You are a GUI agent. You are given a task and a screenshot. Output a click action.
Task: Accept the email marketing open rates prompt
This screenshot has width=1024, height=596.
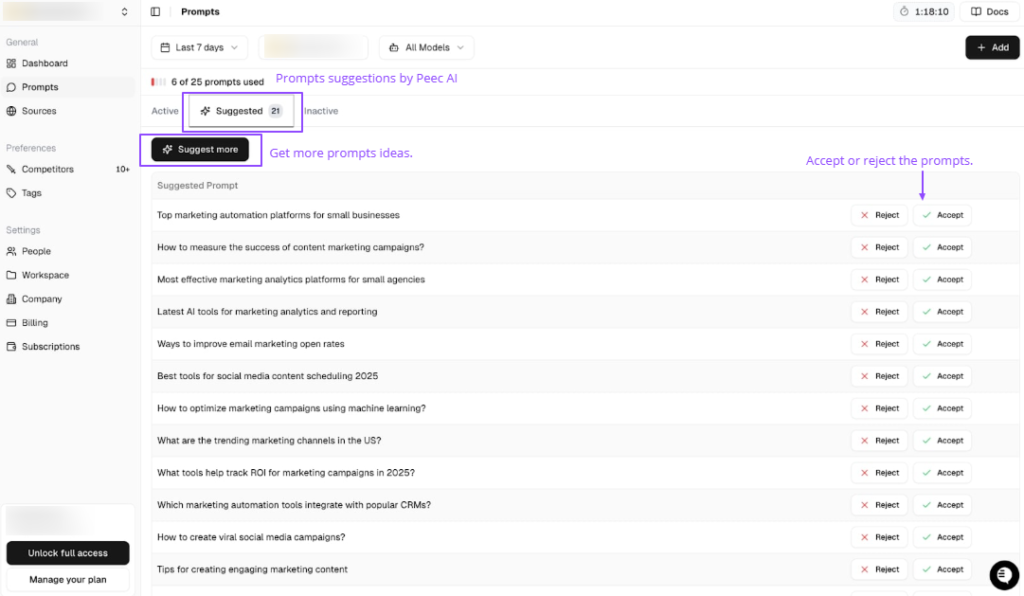[x=942, y=344]
